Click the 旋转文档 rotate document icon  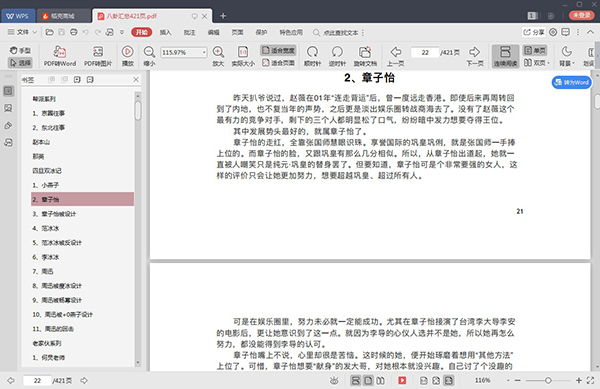click(x=365, y=56)
